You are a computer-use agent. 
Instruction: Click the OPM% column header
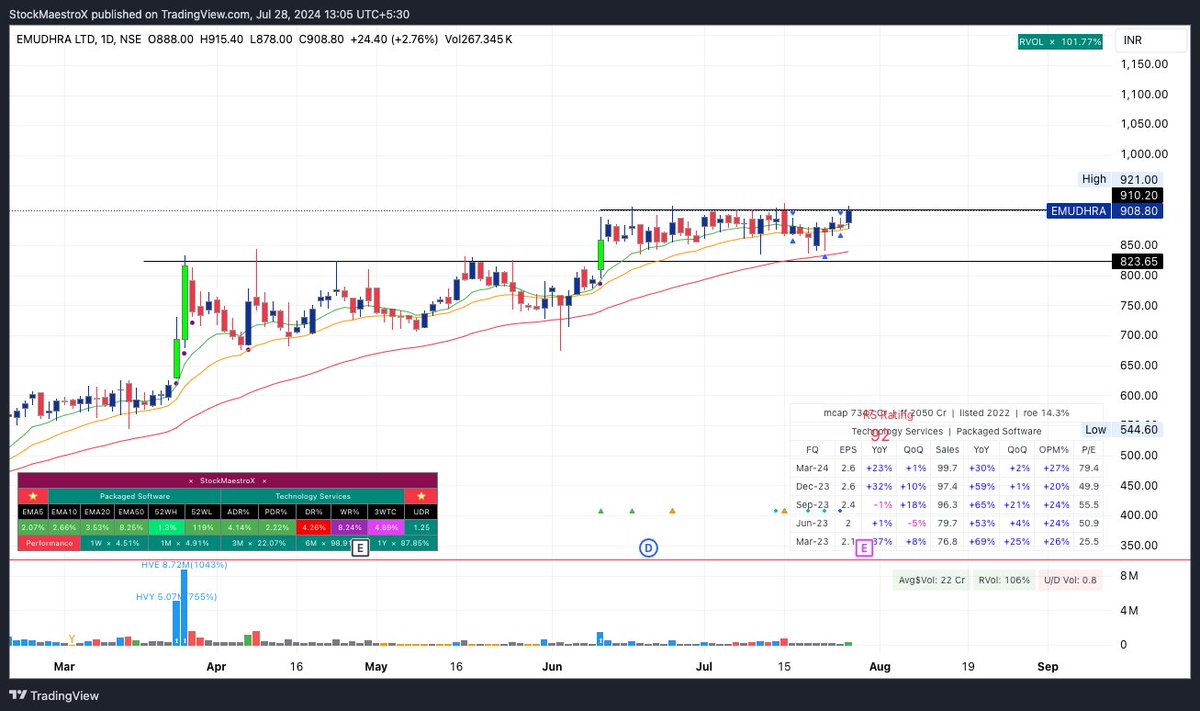point(1053,450)
